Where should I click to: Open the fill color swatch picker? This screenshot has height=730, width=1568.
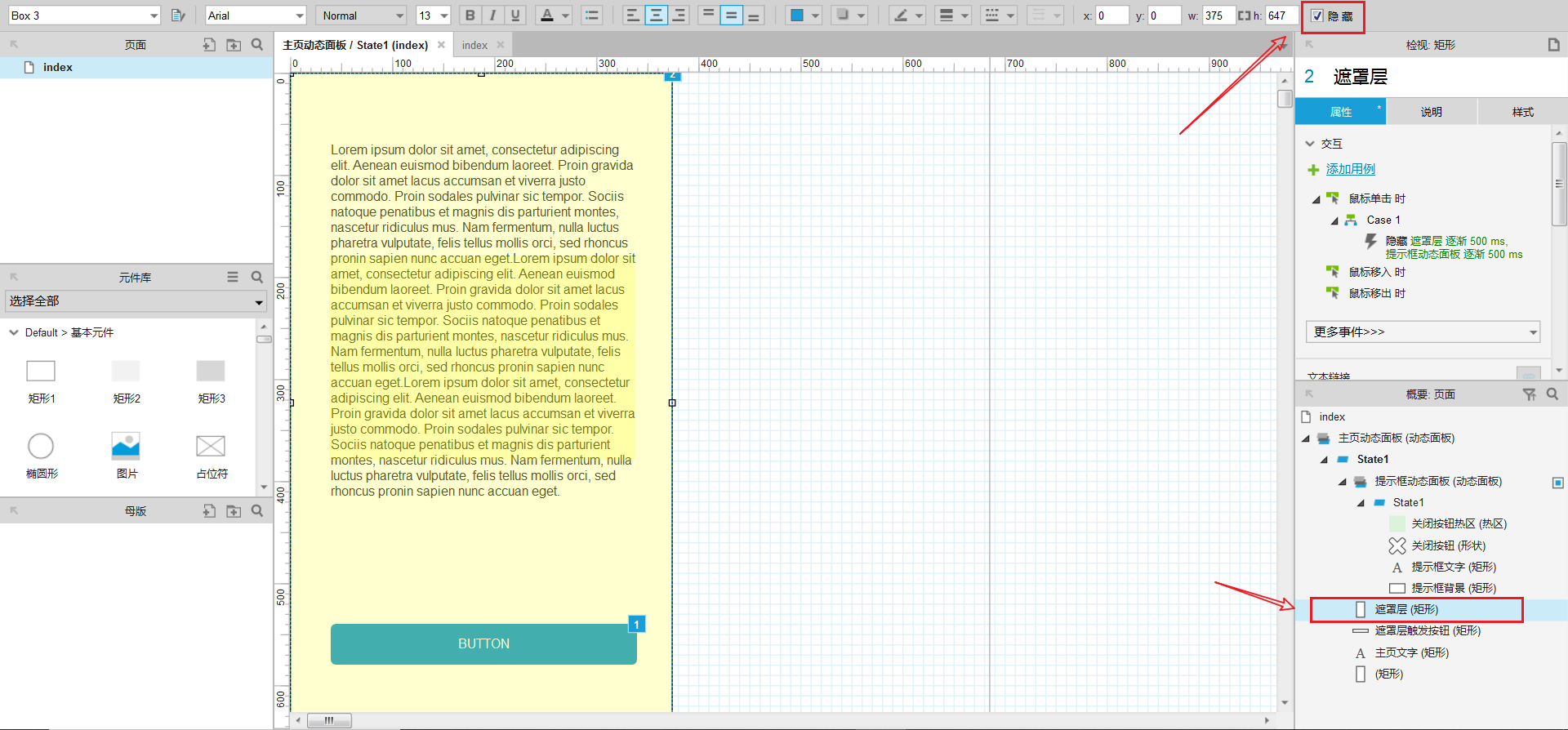pyautogui.click(x=797, y=16)
